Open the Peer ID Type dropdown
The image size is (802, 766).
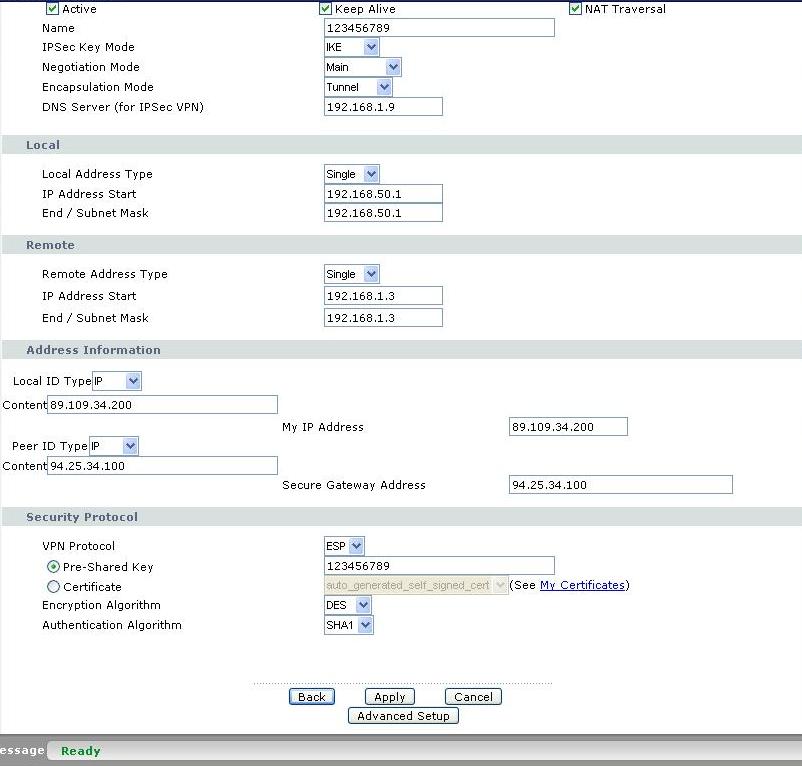click(x=114, y=446)
